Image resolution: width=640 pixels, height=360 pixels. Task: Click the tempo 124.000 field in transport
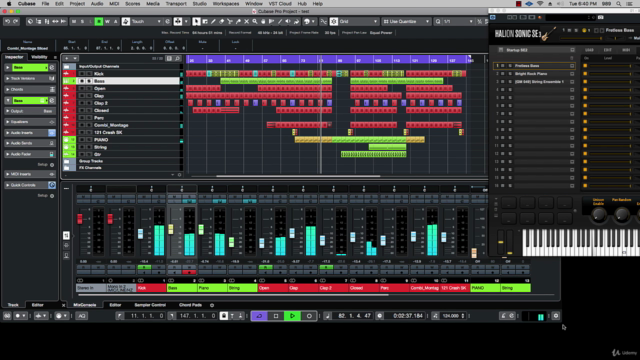[x=451, y=316]
